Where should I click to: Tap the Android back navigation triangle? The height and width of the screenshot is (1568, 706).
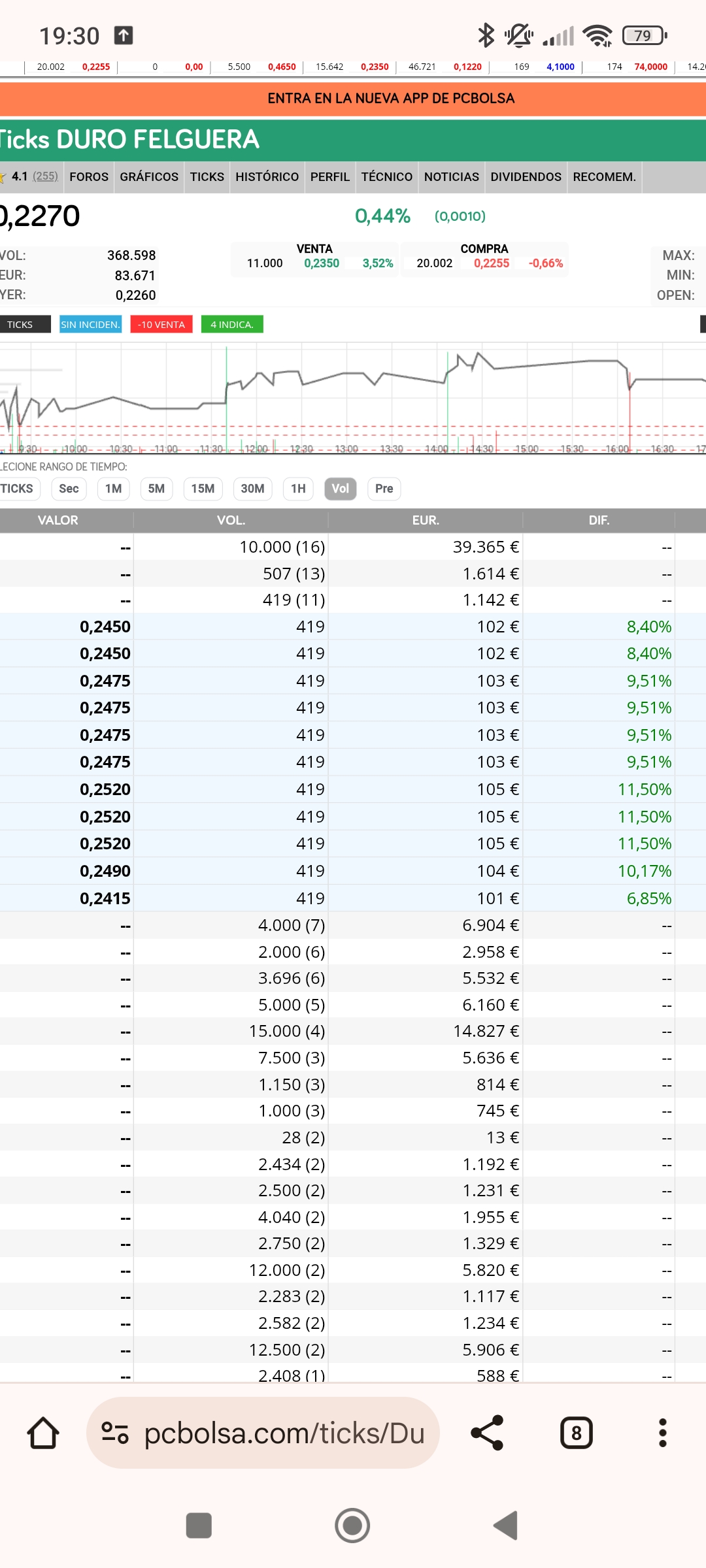point(505,1526)
